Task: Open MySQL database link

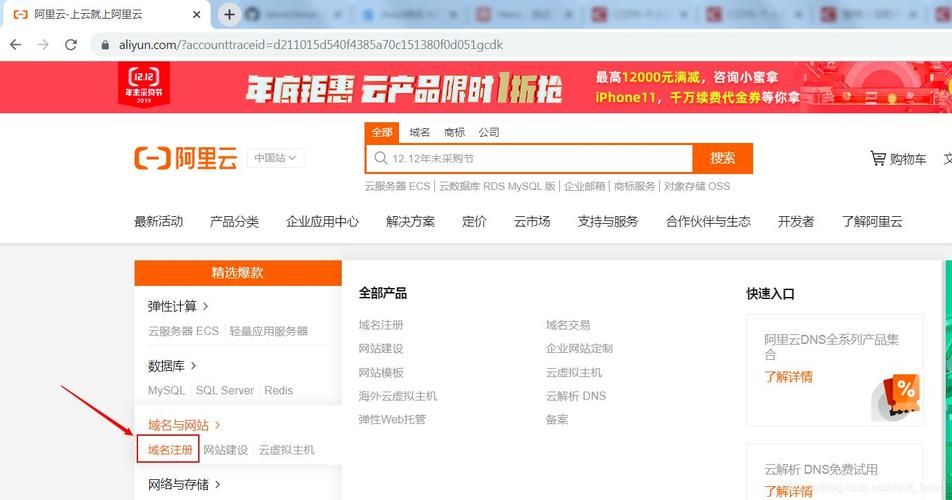Action: pyautogui.click(x=166, y=390)
